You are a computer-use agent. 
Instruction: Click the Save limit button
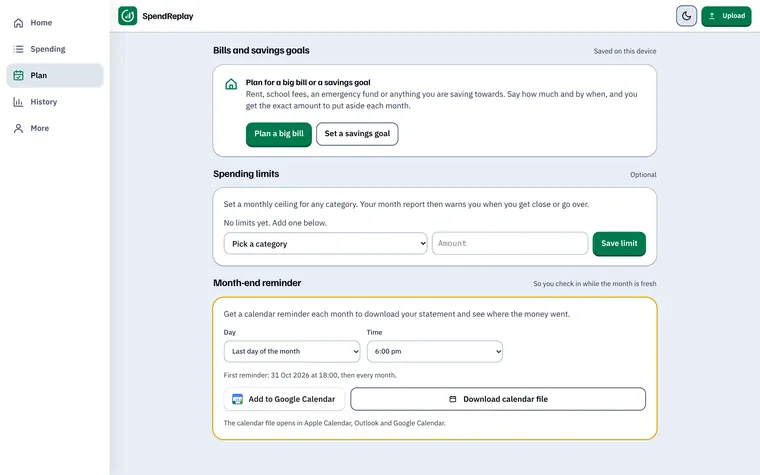(619, 244)
